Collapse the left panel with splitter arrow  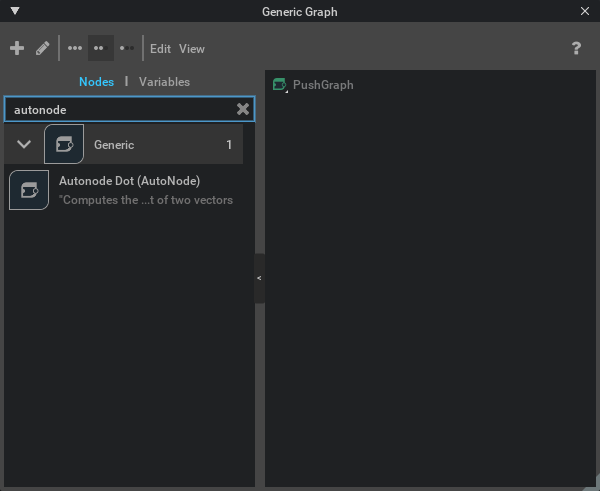click(x=259, y=278)
